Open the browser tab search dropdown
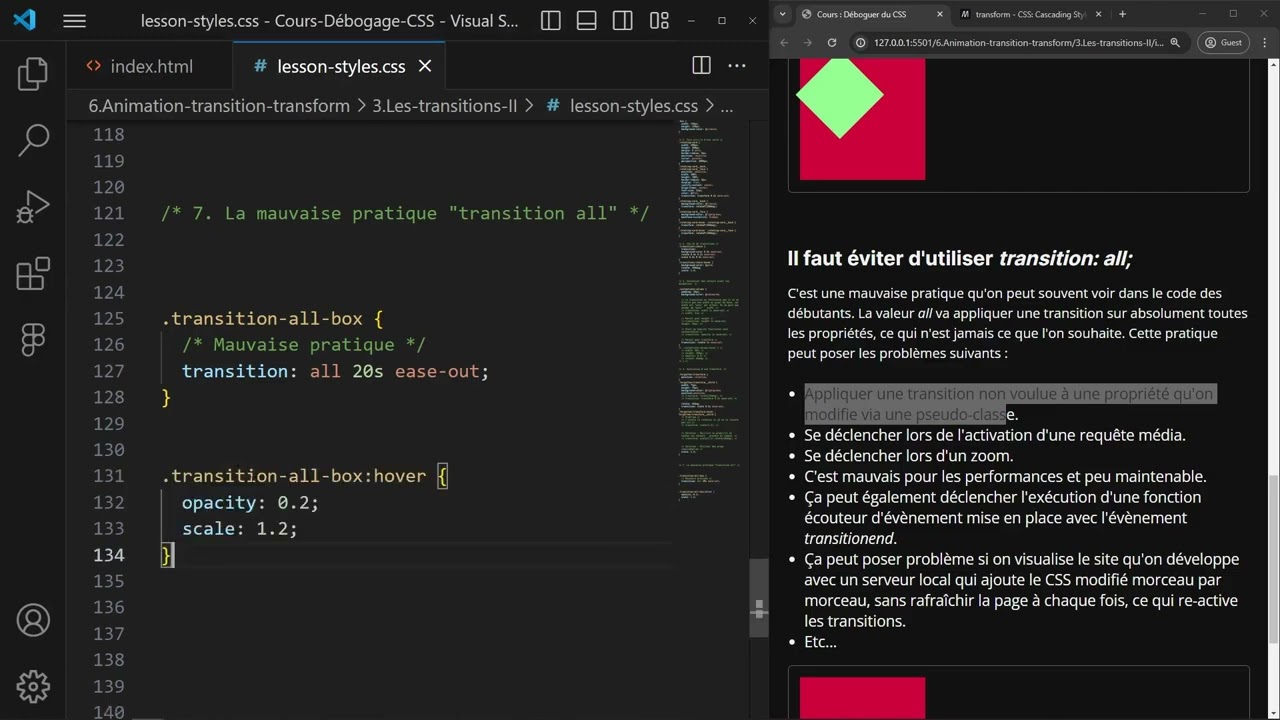This screenshot has width=1280, height=720. [782, 14]
